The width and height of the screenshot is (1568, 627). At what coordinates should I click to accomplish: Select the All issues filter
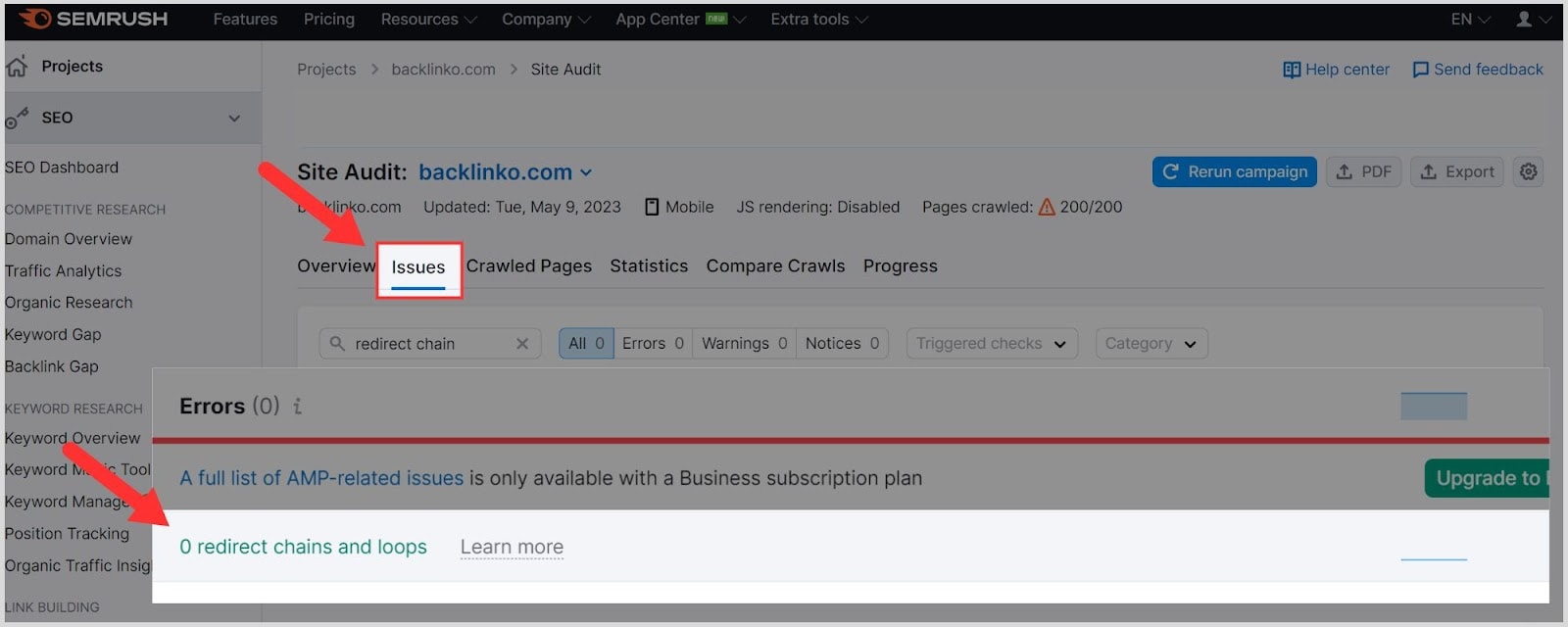point(586,344)
